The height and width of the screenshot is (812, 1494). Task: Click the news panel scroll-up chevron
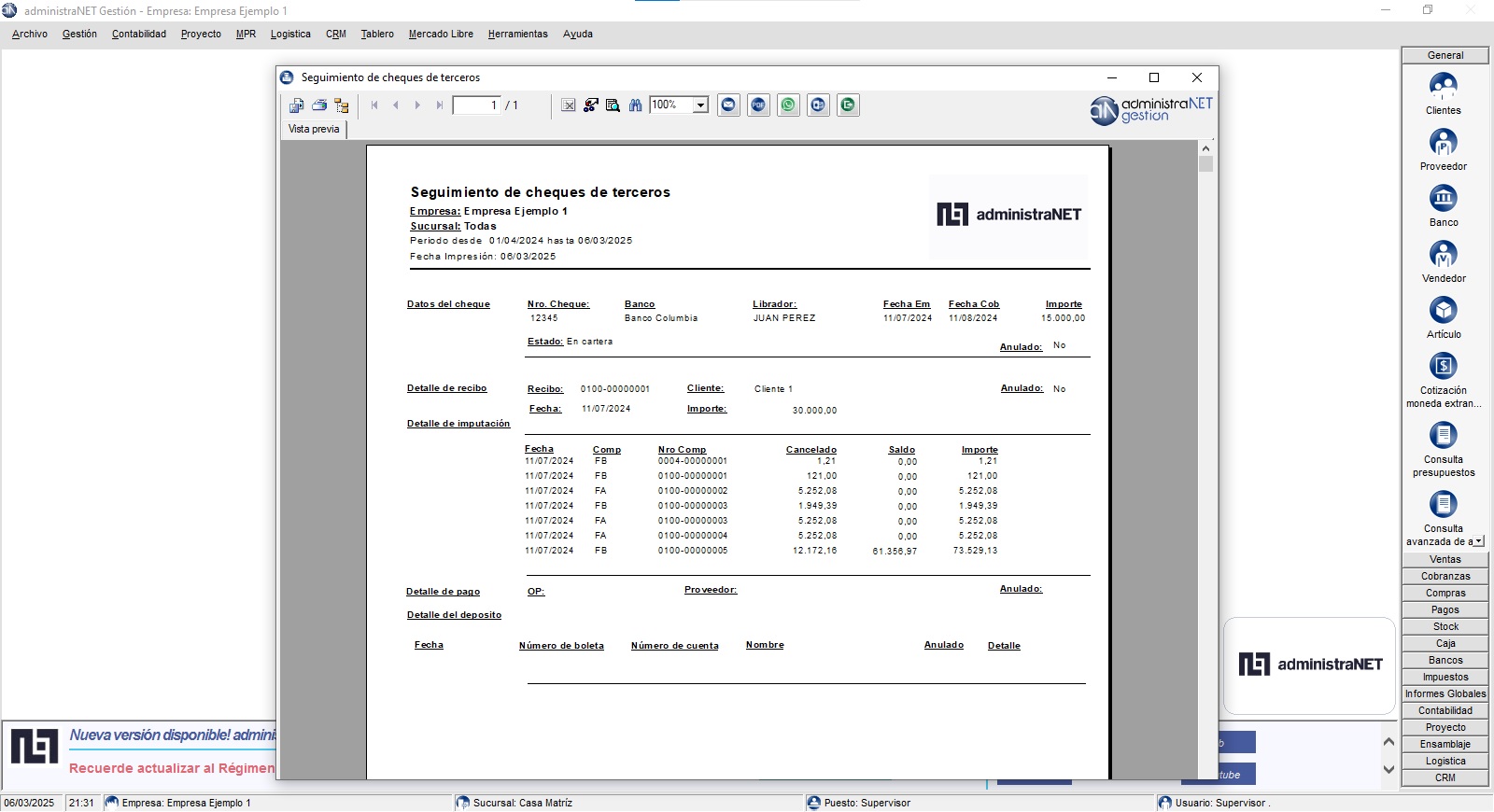(x=1388, y=742)
